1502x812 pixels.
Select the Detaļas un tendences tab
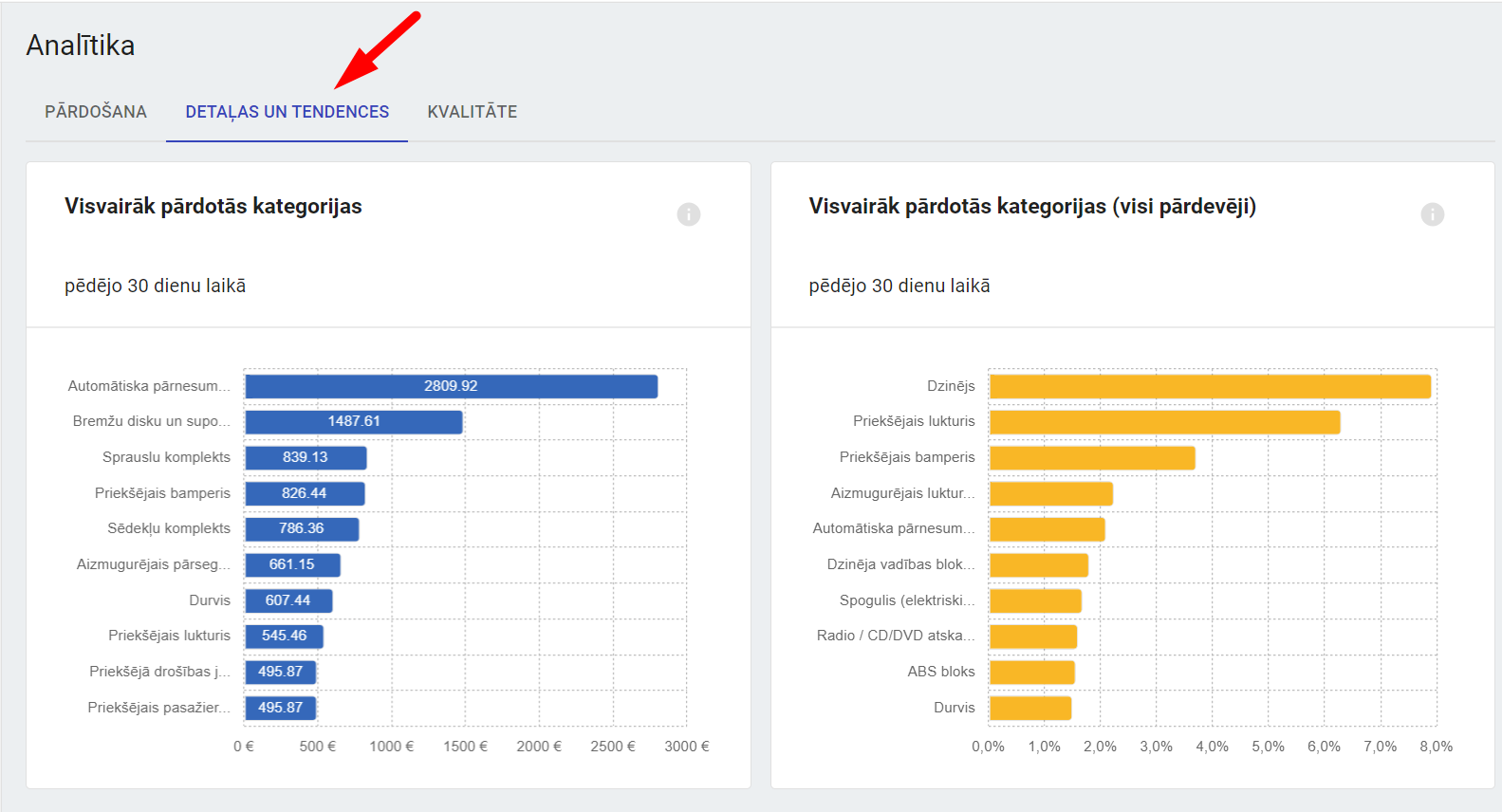tap(287, 112)
